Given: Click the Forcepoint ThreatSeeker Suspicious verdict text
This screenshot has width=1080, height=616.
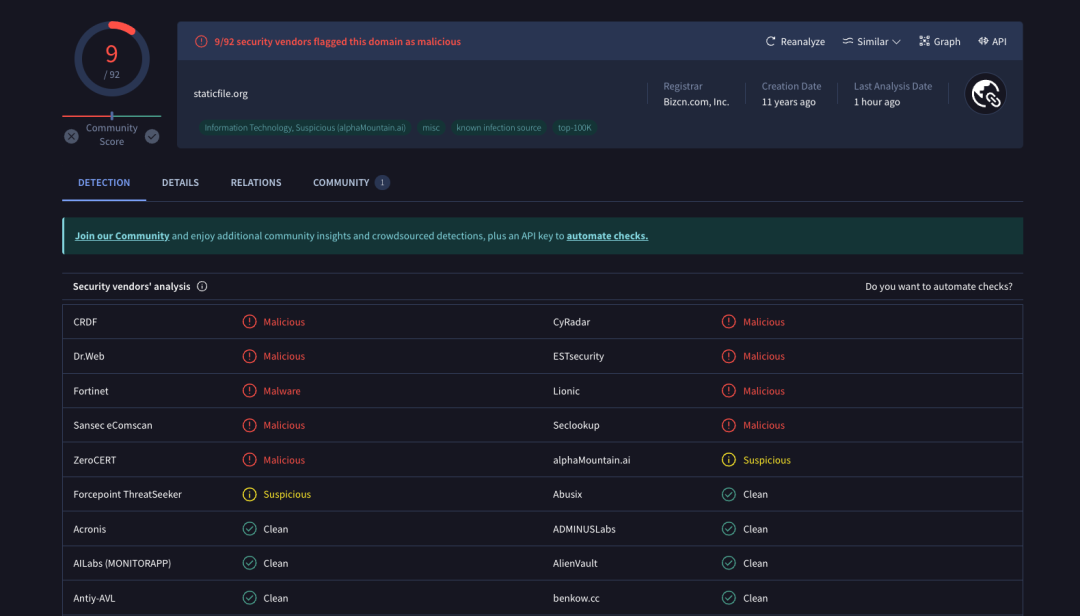Looking at the screenshot, I should (287, 494).
